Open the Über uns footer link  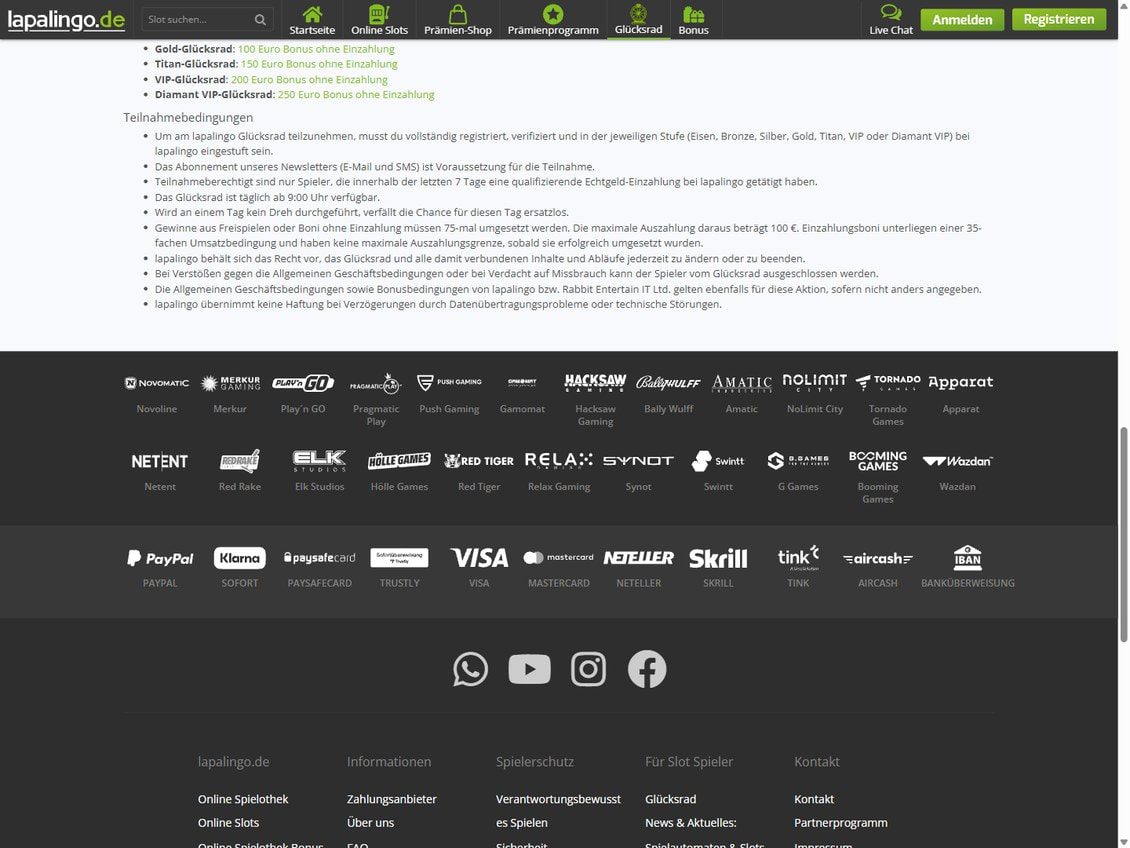coord(370,823)
